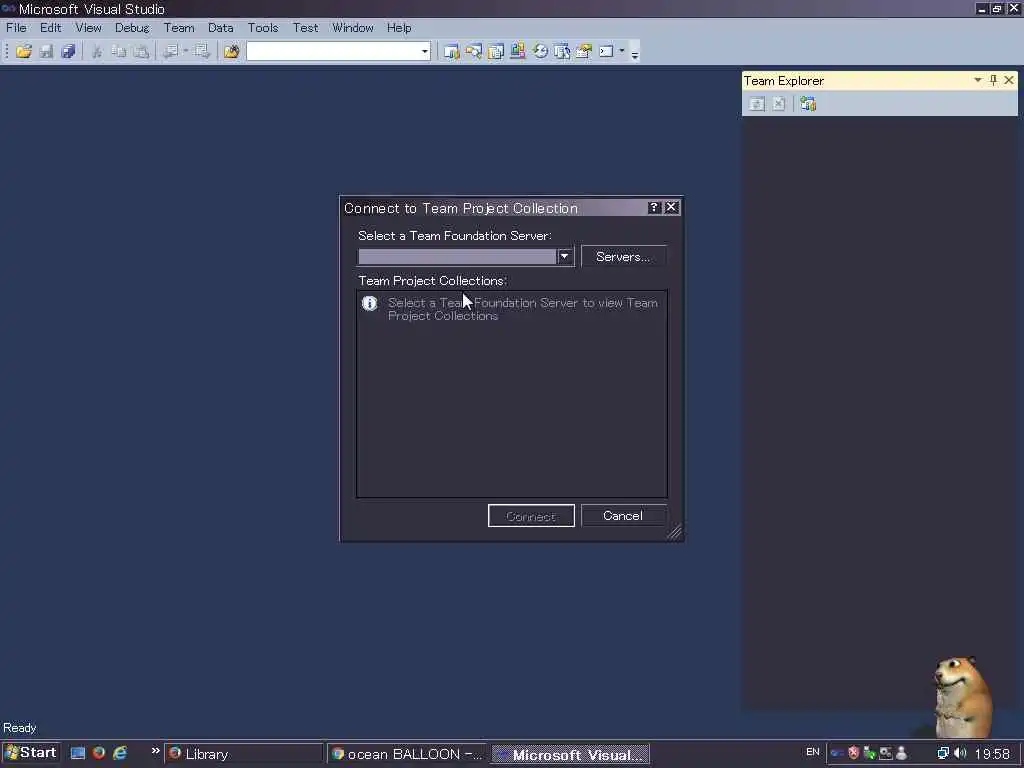Open the Tools menu

[x=263, y=27]
